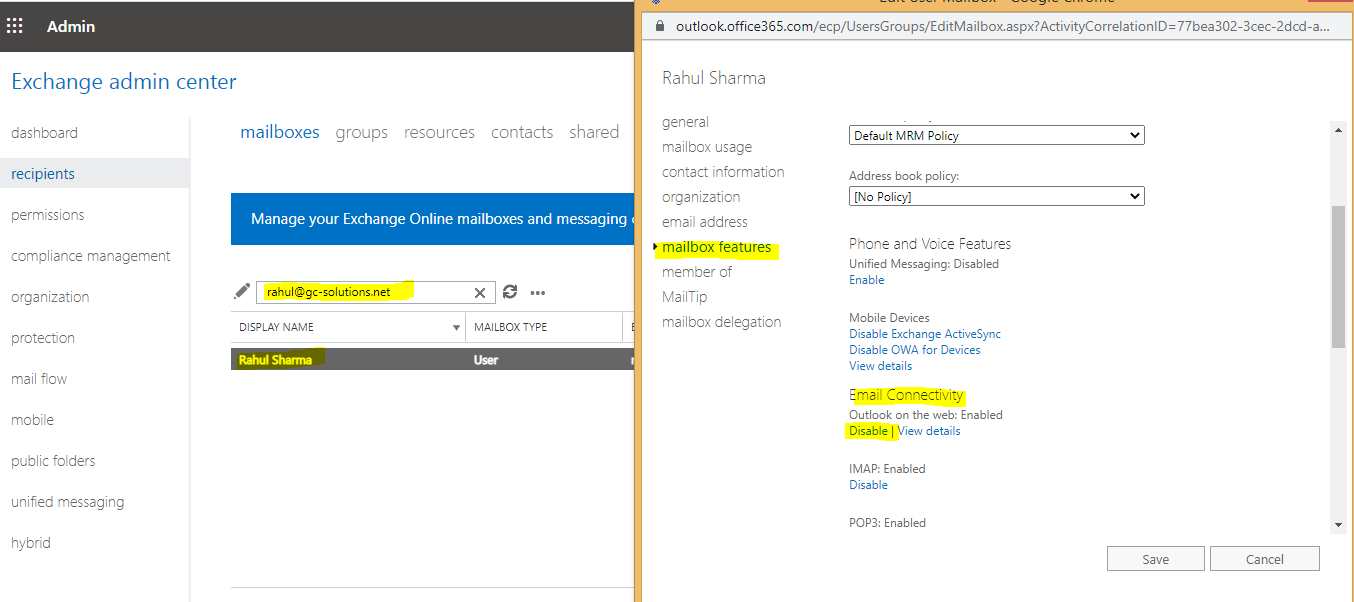The height and width of the screenshot is (602, 1354).
Task: Select MailTip in dialog
Action: 684,297
